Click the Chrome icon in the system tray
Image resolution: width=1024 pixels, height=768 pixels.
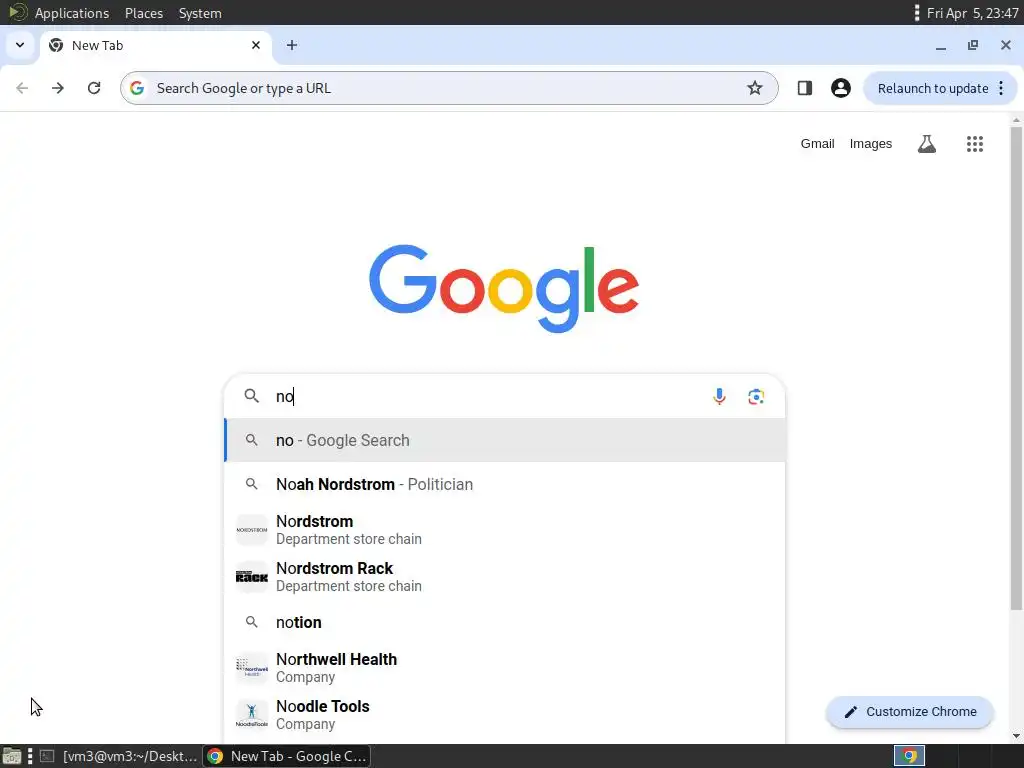click(909, 756)
